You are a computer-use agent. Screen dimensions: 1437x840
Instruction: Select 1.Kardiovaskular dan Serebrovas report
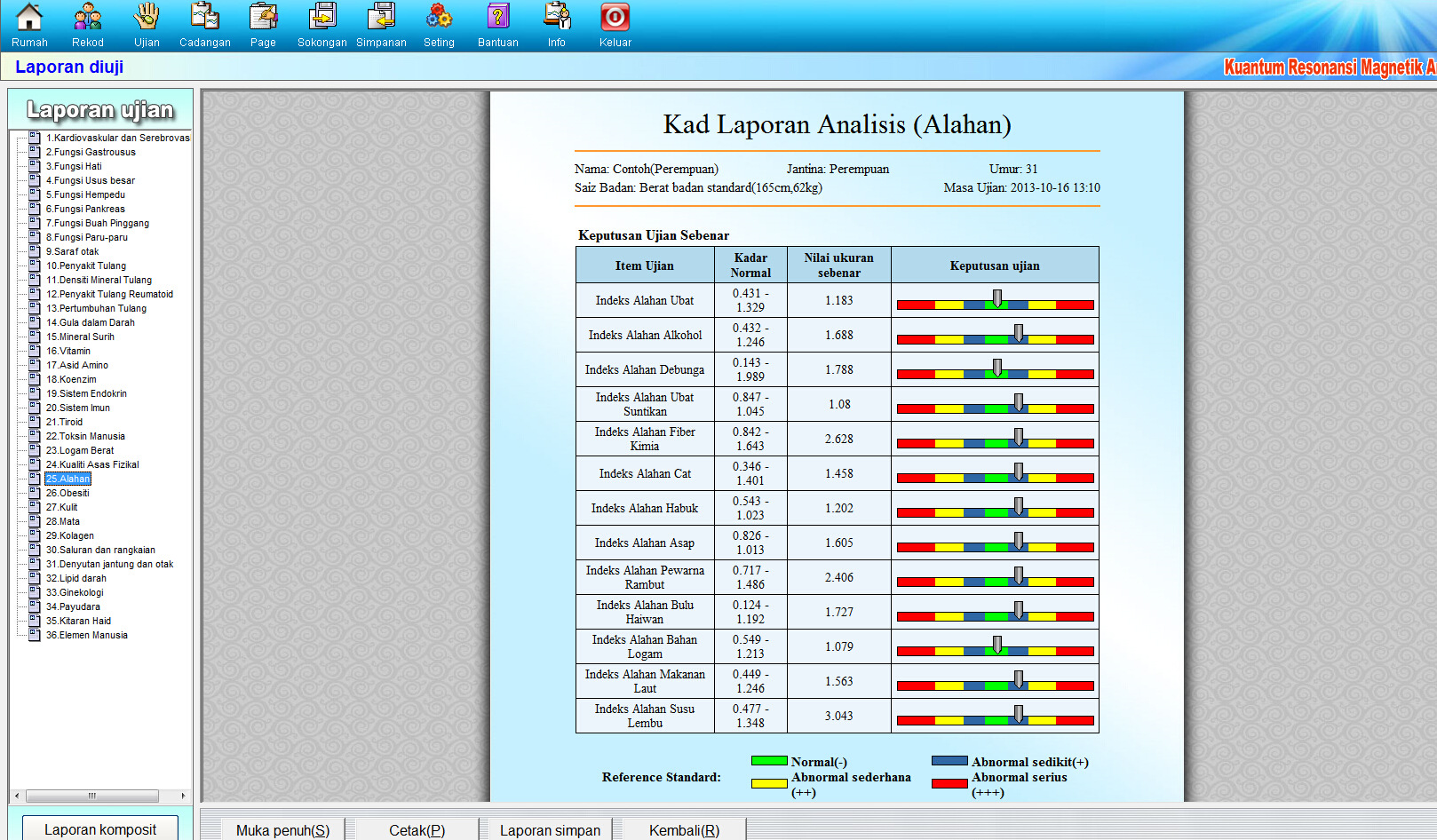pos(117,138)
